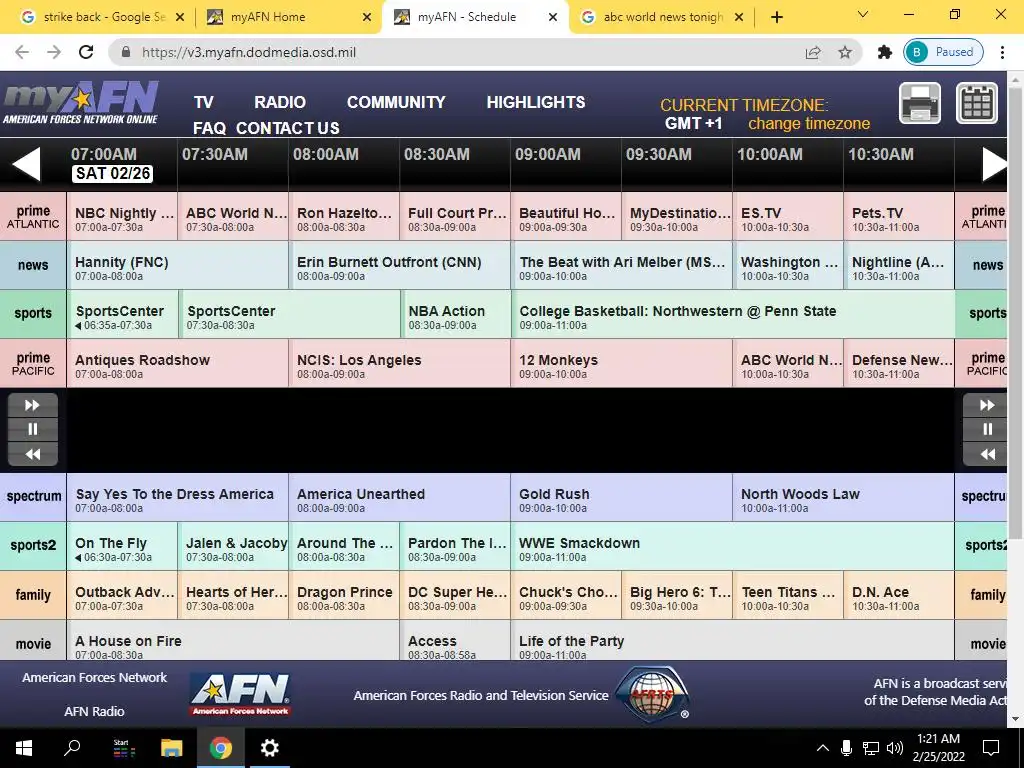Open Windows taskbar search
This screenshot has width=1024, height=768.
pyautogui.click(x=72, y=748)
